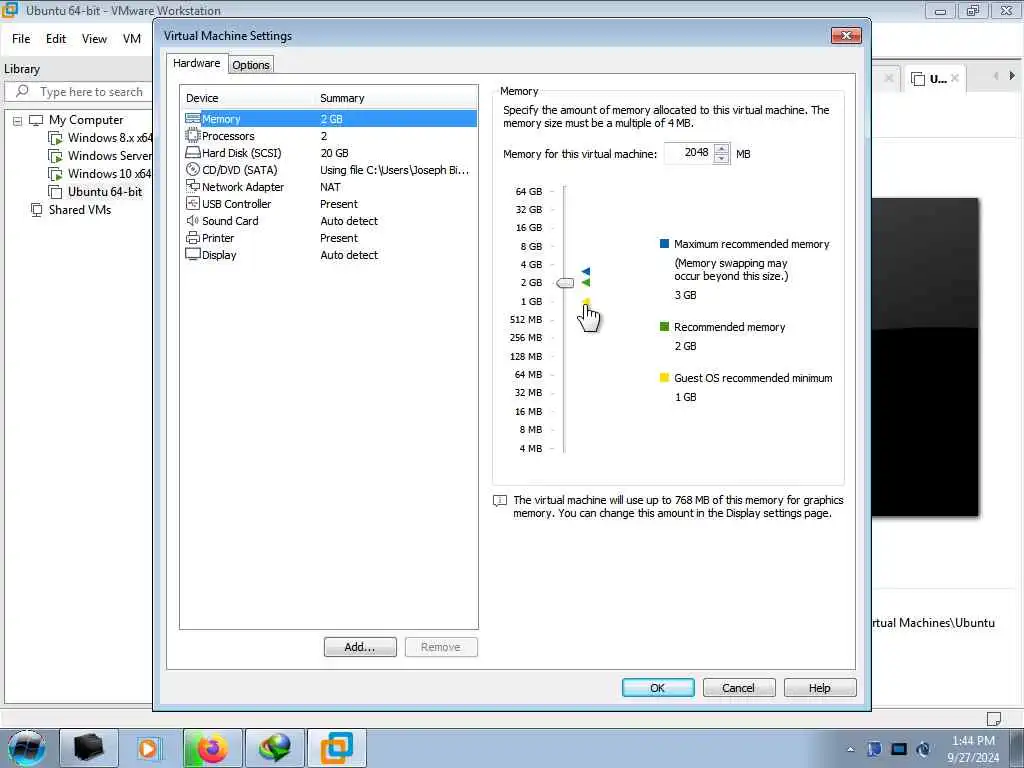The height and width of the screenshot is (768, 1024).
Task: Click the memory size input field
Action: [x=689, y=153]
